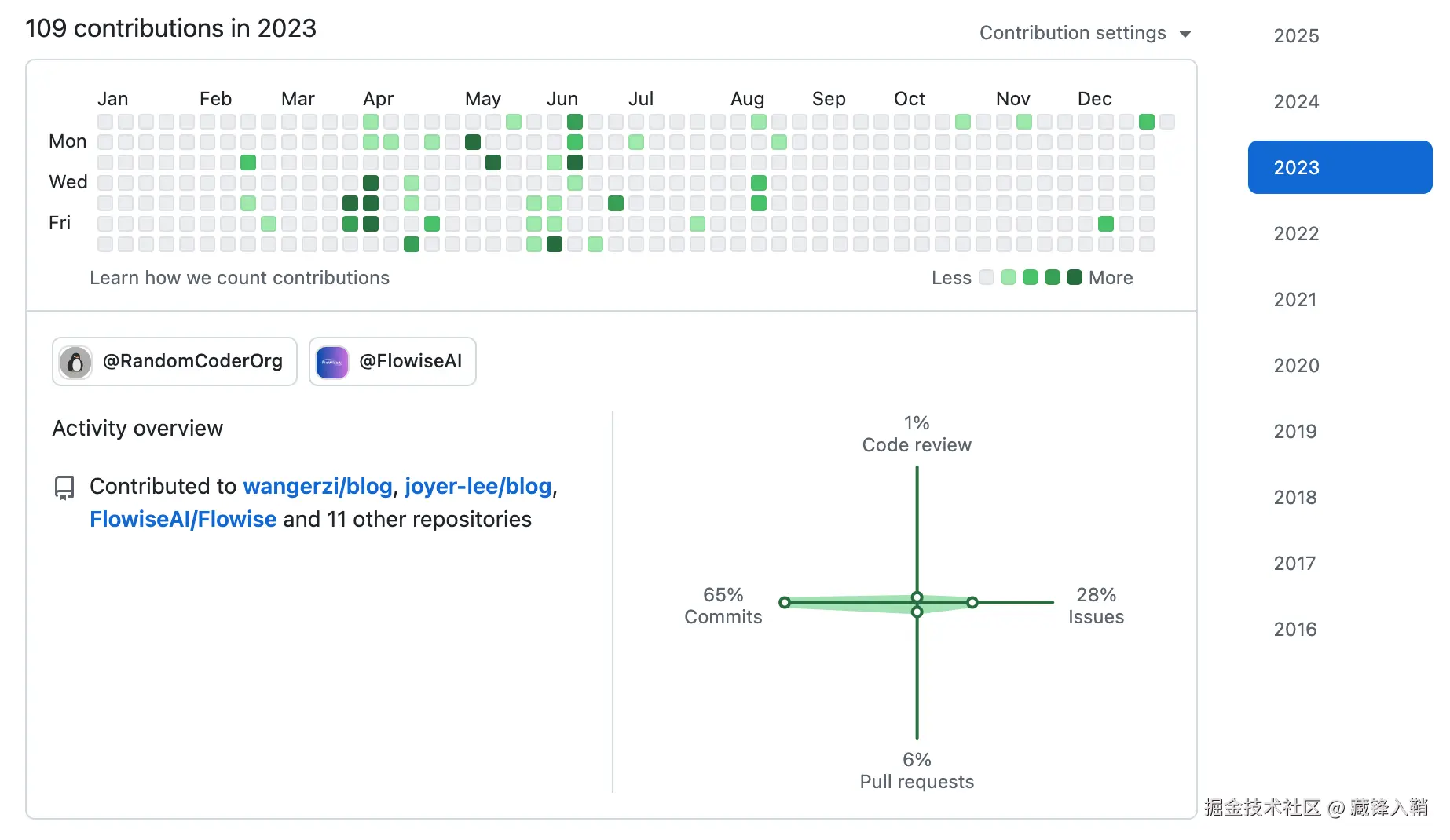View contributions for year 2016

coord(1295,629)
